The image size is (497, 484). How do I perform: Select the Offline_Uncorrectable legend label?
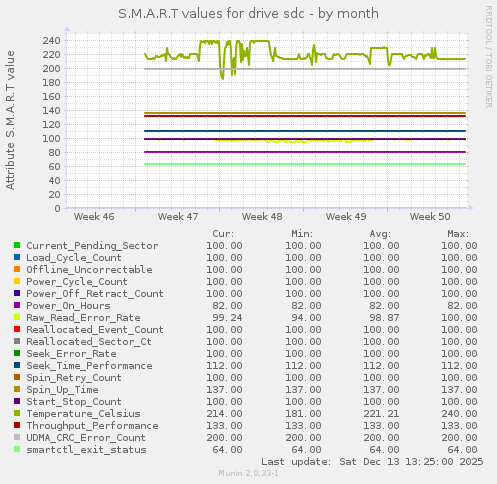(89, 270)
